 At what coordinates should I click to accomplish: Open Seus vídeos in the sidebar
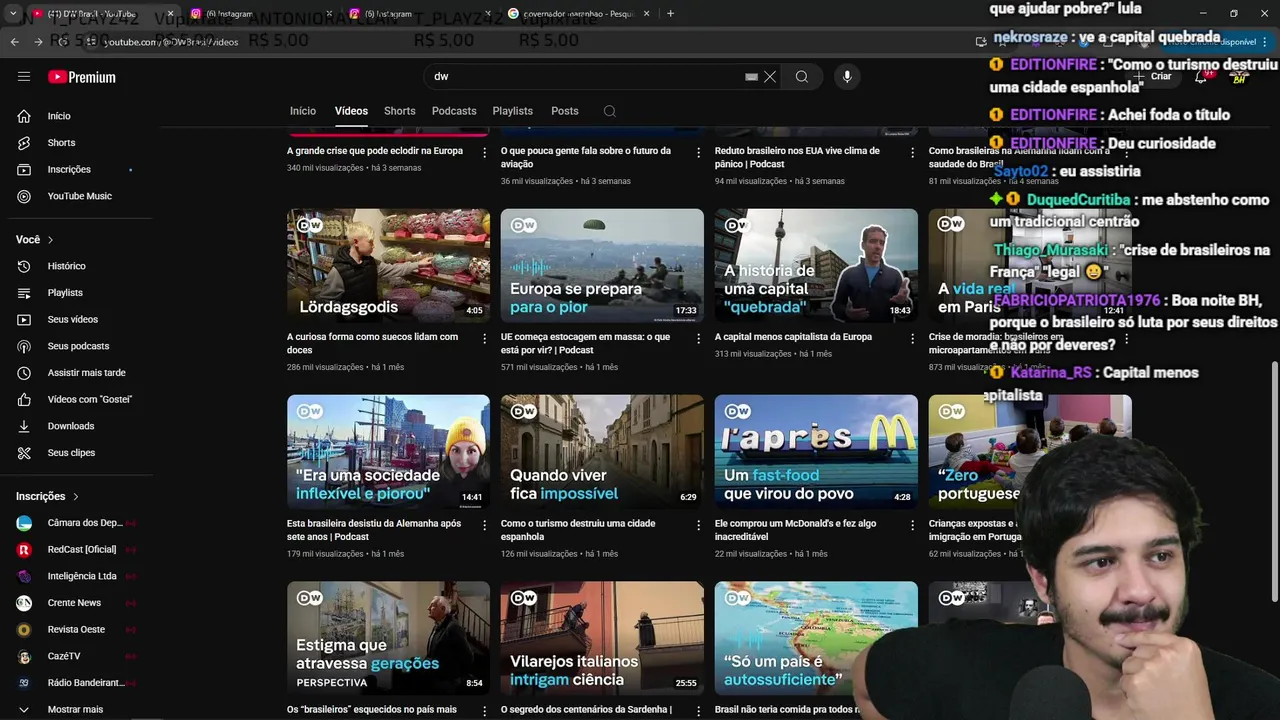pos(72,320)
